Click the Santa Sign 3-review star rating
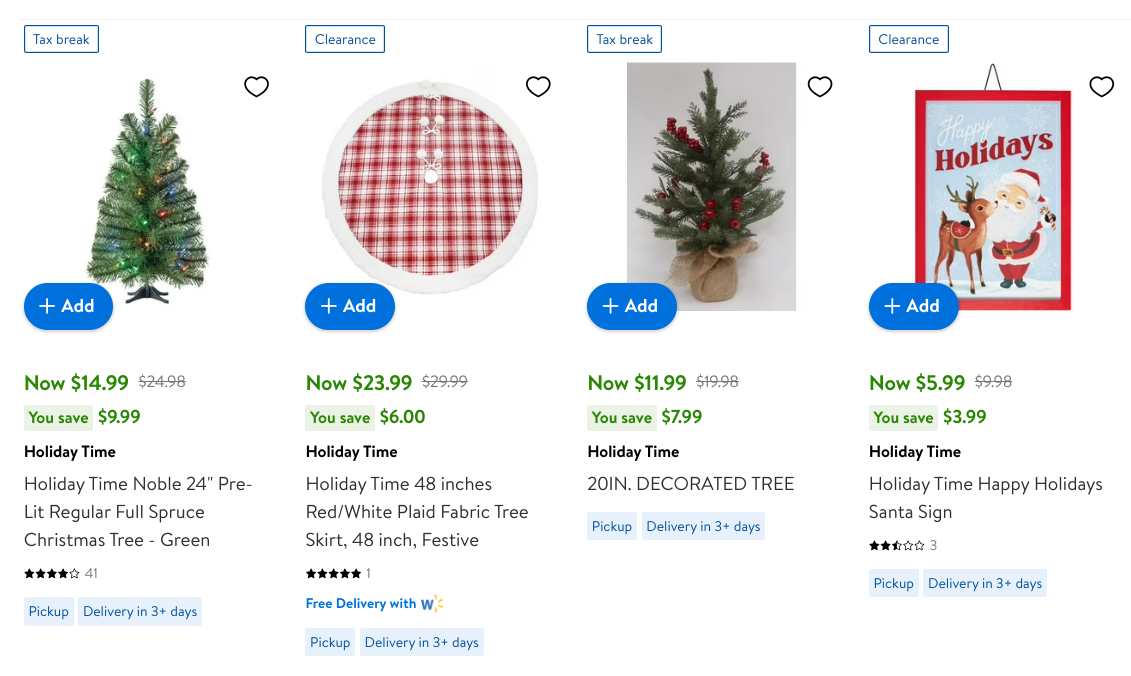The width and height of the screenshot is (1131, 676). pyautogui.click(x=897, y=546)
